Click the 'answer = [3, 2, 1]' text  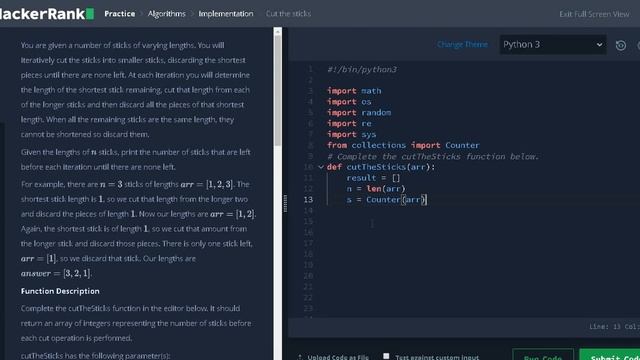(56, 273)
